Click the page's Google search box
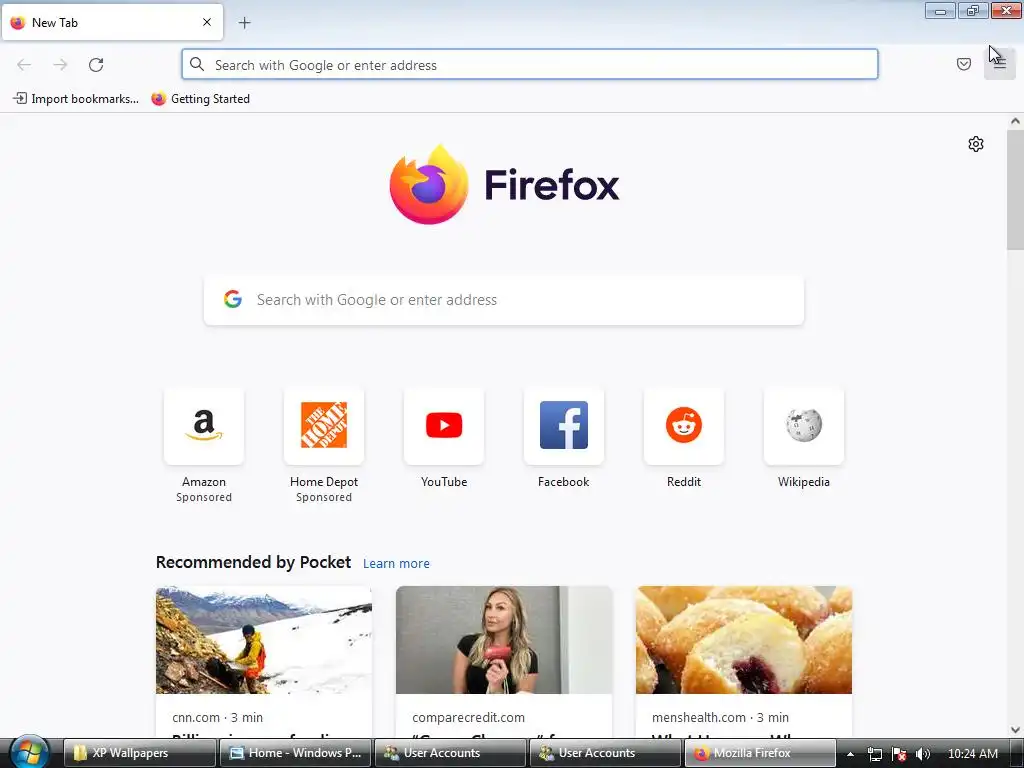Screen dimensions: 1024x768 pos(504,300)
